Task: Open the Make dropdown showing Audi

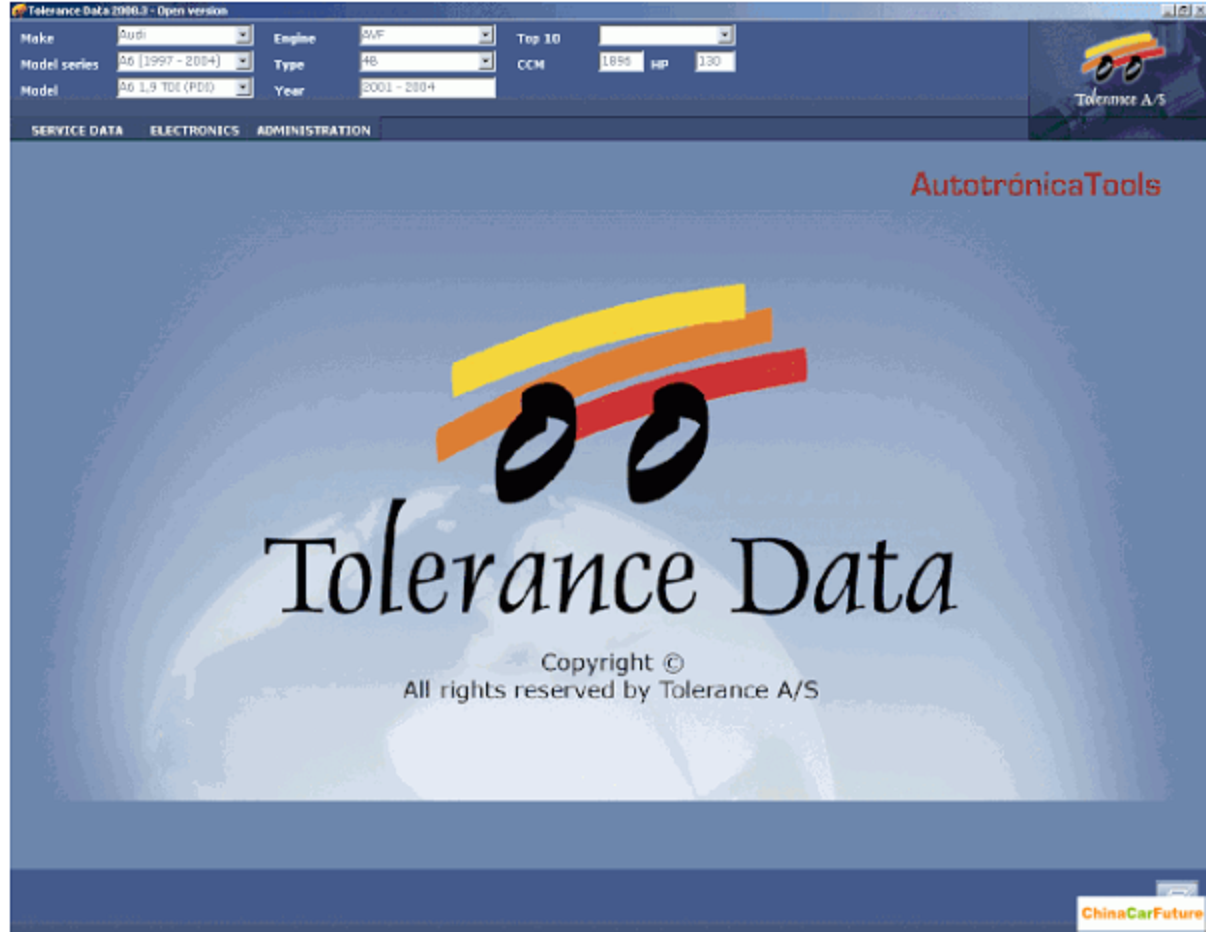Action: (185, 36)
